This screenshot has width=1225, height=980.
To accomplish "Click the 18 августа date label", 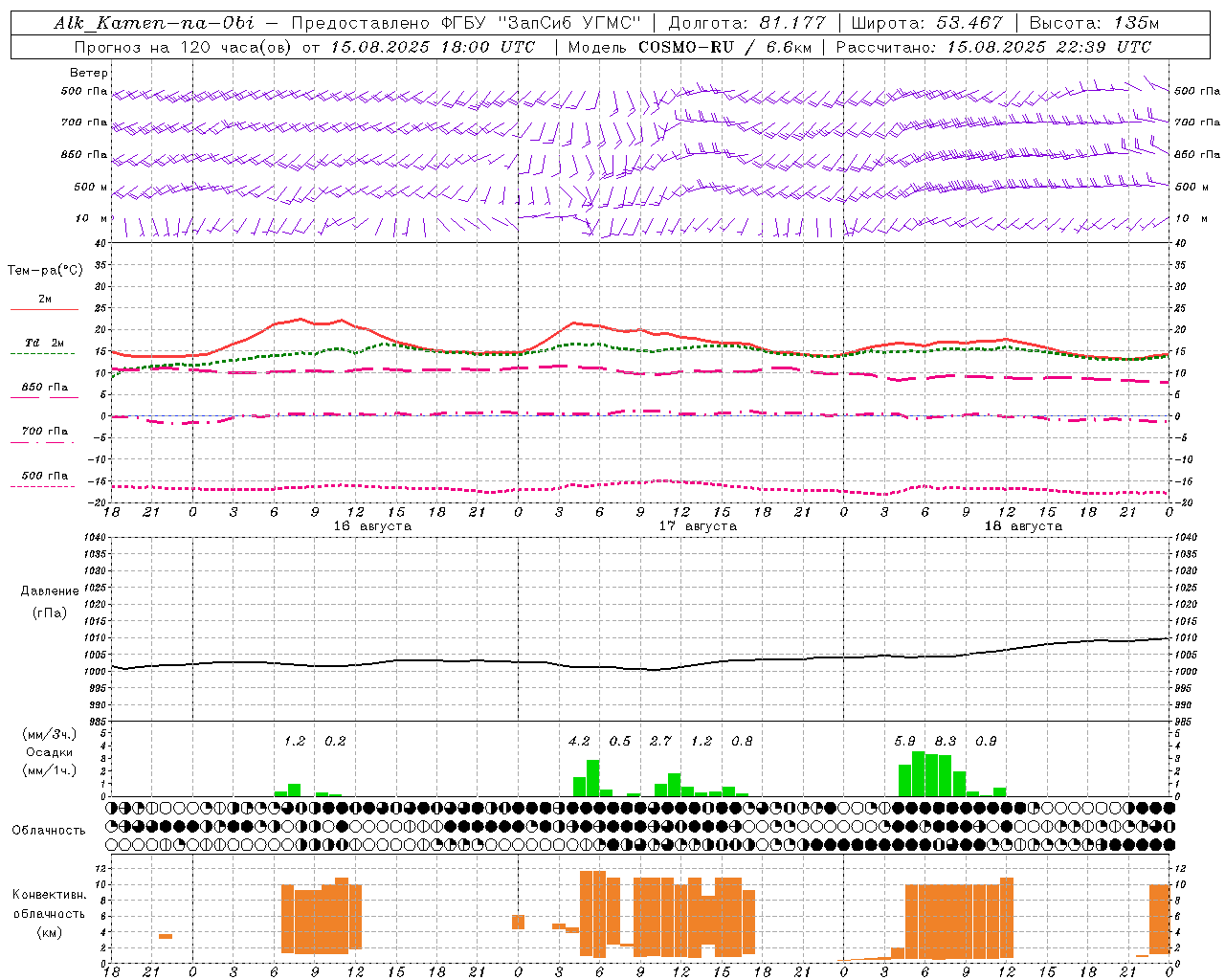I will 1023,526.
